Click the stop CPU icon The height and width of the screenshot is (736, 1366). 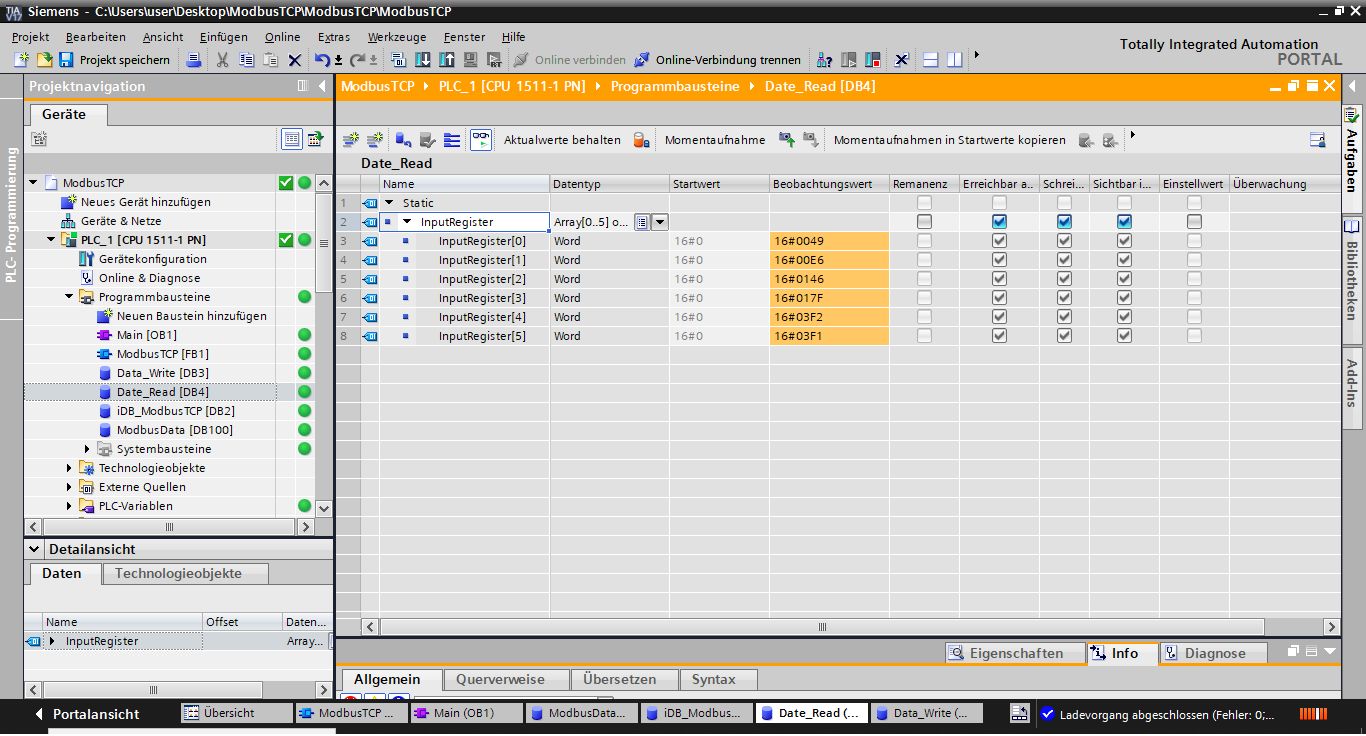872,60
